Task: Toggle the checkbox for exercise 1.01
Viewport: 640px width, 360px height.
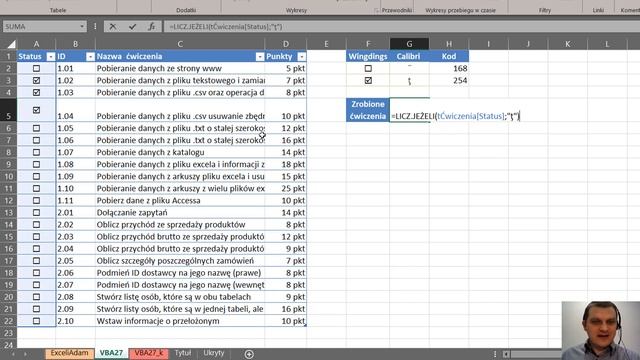Action: pyautogui.click(x=36, y=69)
